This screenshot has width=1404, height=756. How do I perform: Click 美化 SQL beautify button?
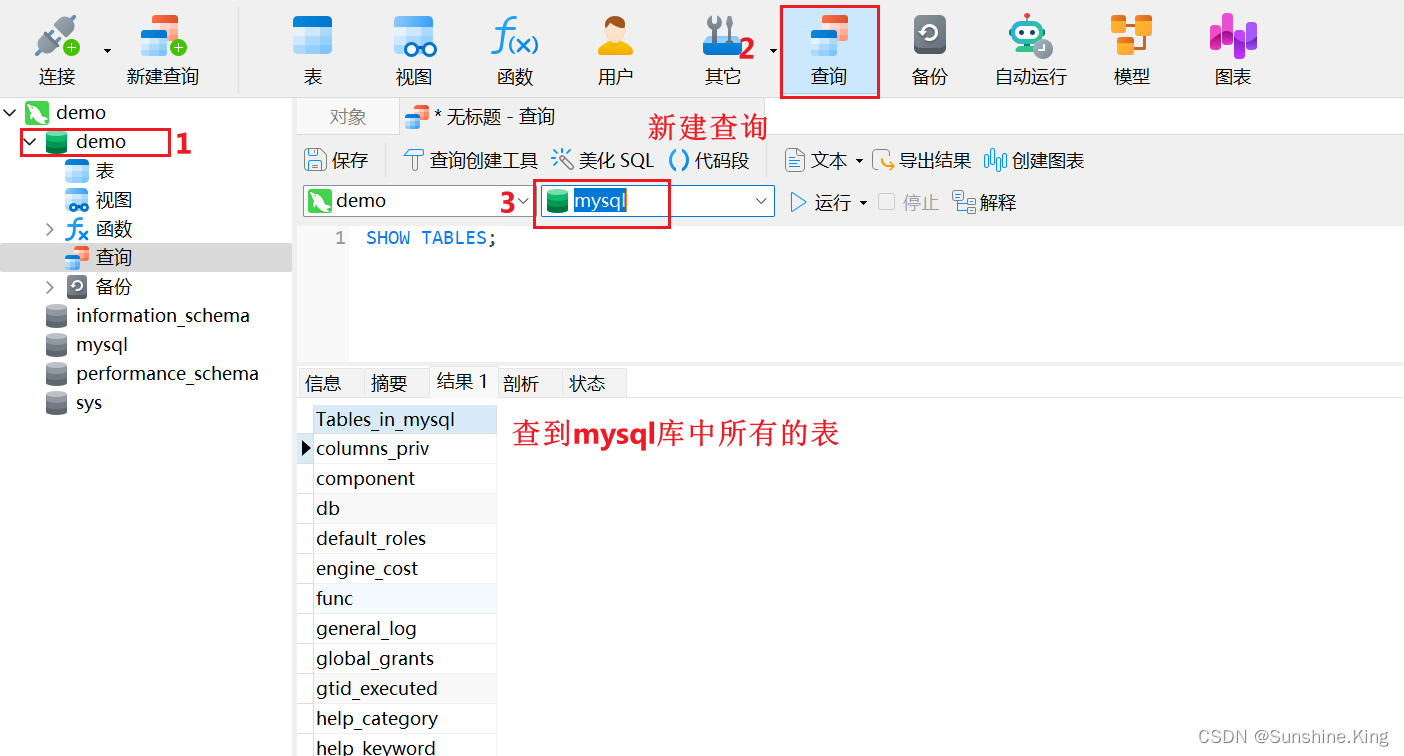tap(602, 160)
